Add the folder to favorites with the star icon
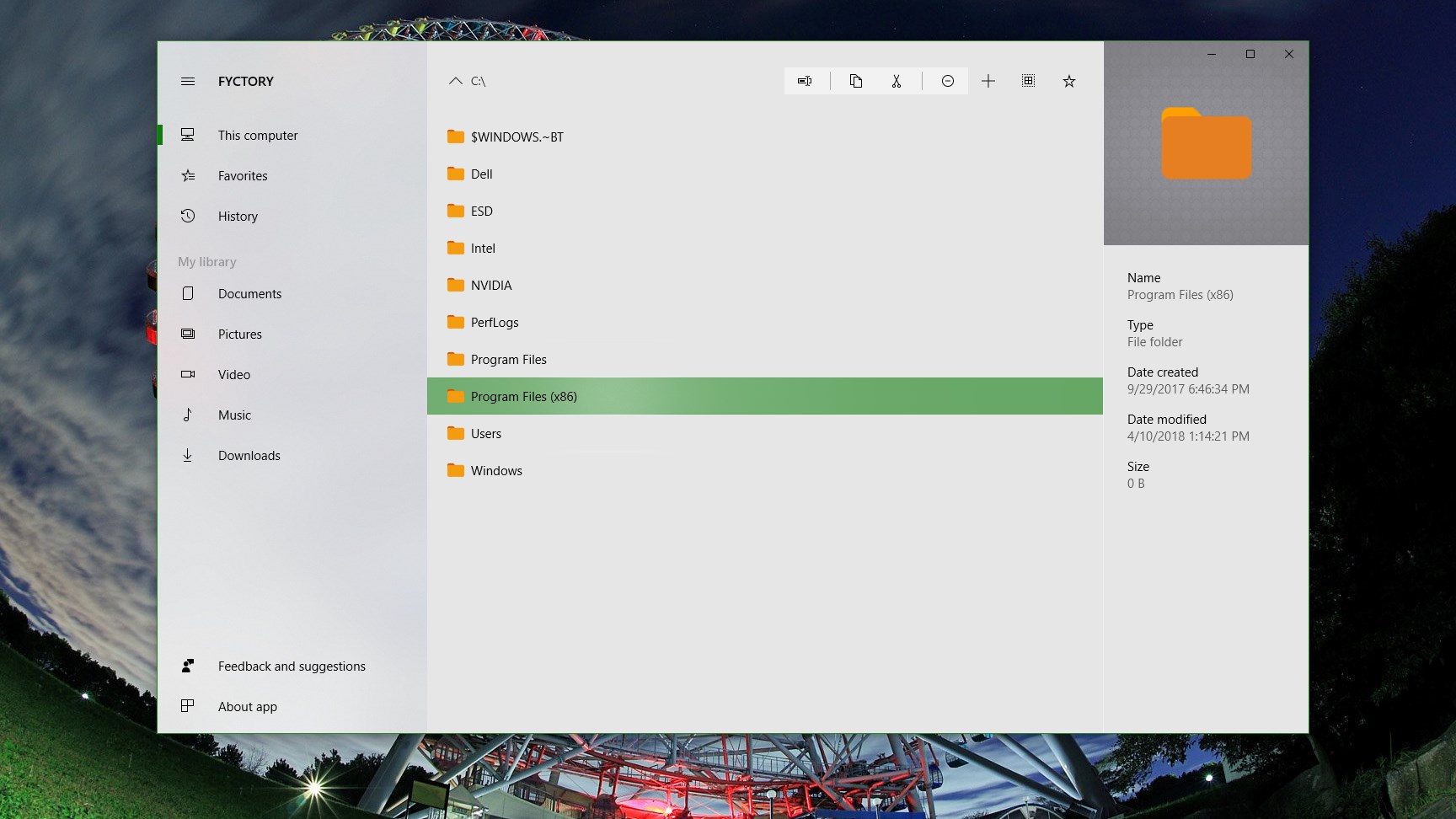Viewport: 1456px width, 819px height. pyautogui.click(x=1069, y=81)
